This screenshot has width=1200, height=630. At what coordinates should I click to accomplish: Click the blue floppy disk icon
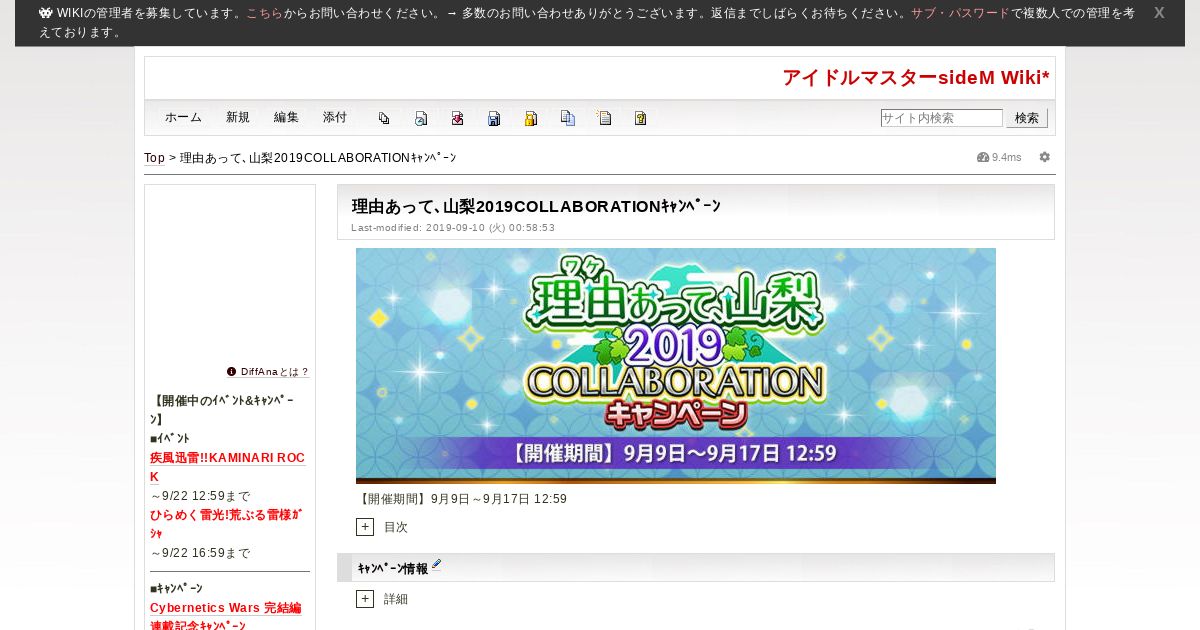494,118
